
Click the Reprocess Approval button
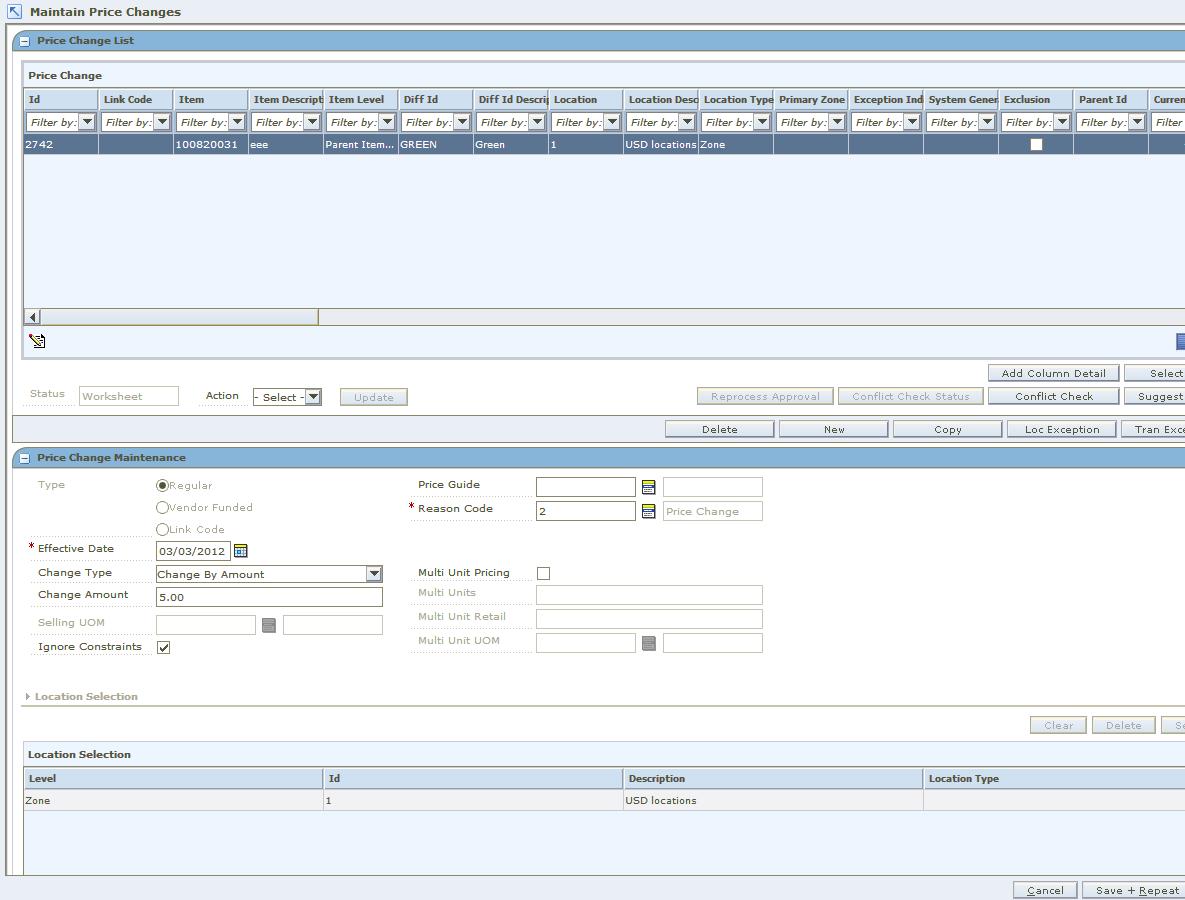pyautogui.click(x=765, y=396)
